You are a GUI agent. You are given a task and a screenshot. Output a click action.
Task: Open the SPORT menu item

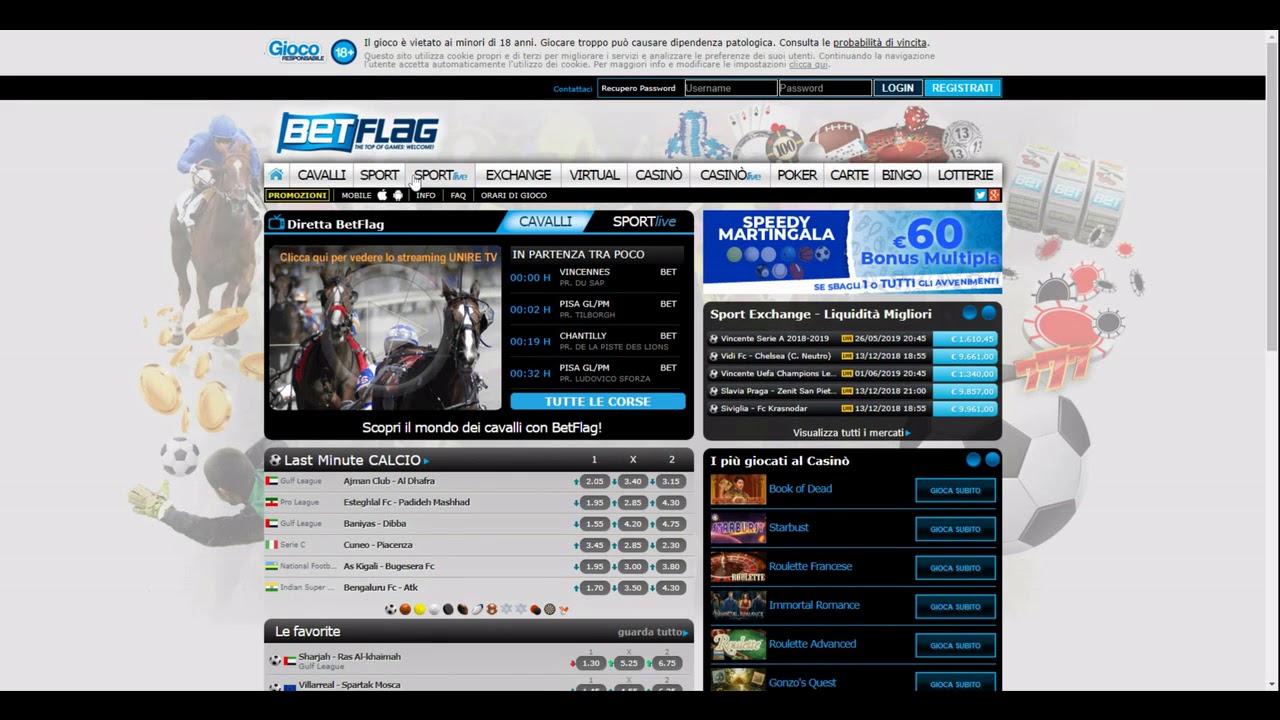click(379, 175)
